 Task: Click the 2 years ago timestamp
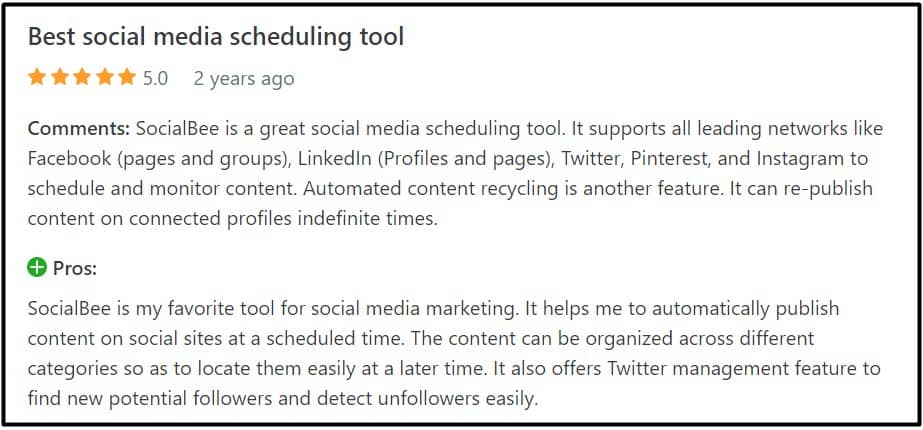pos(244,79)
